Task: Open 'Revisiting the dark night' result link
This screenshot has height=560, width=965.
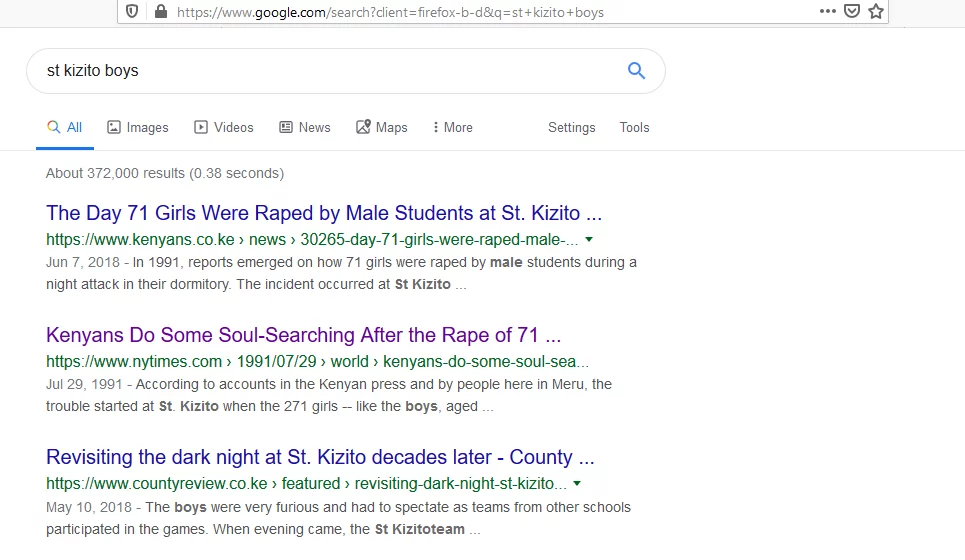Action: (x=320, y=457)
